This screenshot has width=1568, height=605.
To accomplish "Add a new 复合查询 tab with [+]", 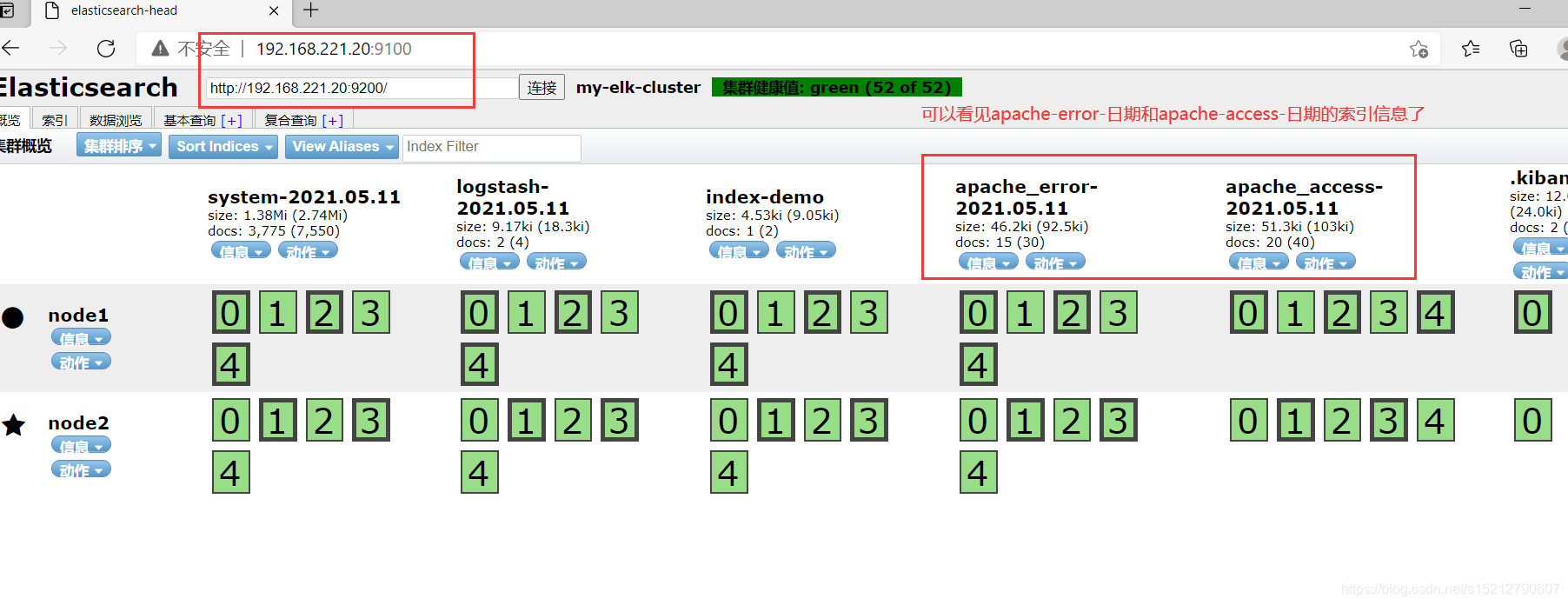I will coord(333,121).
